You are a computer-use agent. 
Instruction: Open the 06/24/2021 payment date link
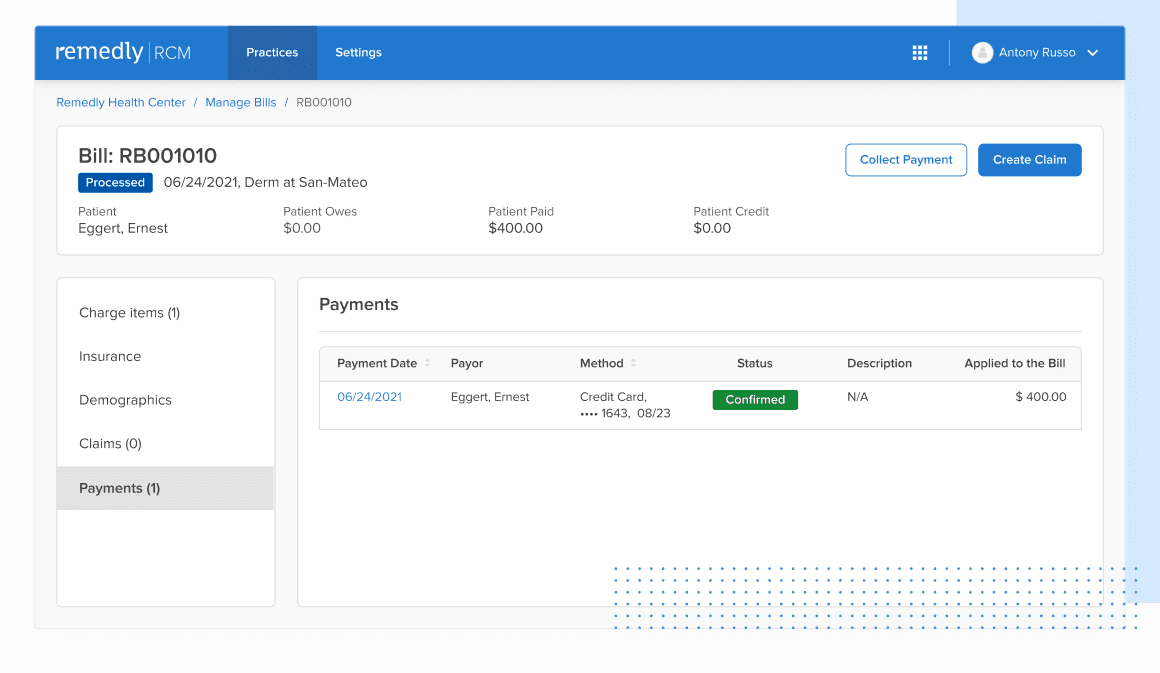(369, 397)
